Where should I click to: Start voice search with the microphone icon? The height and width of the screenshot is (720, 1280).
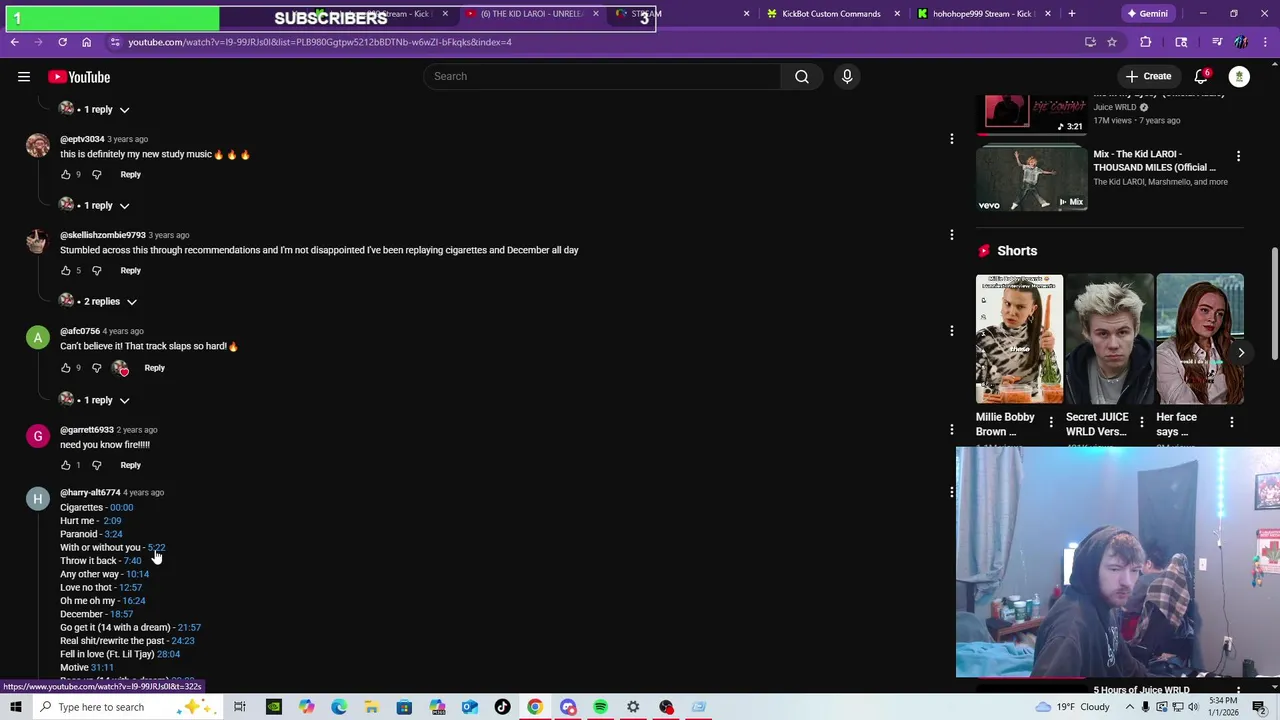[x=847, y=76]
